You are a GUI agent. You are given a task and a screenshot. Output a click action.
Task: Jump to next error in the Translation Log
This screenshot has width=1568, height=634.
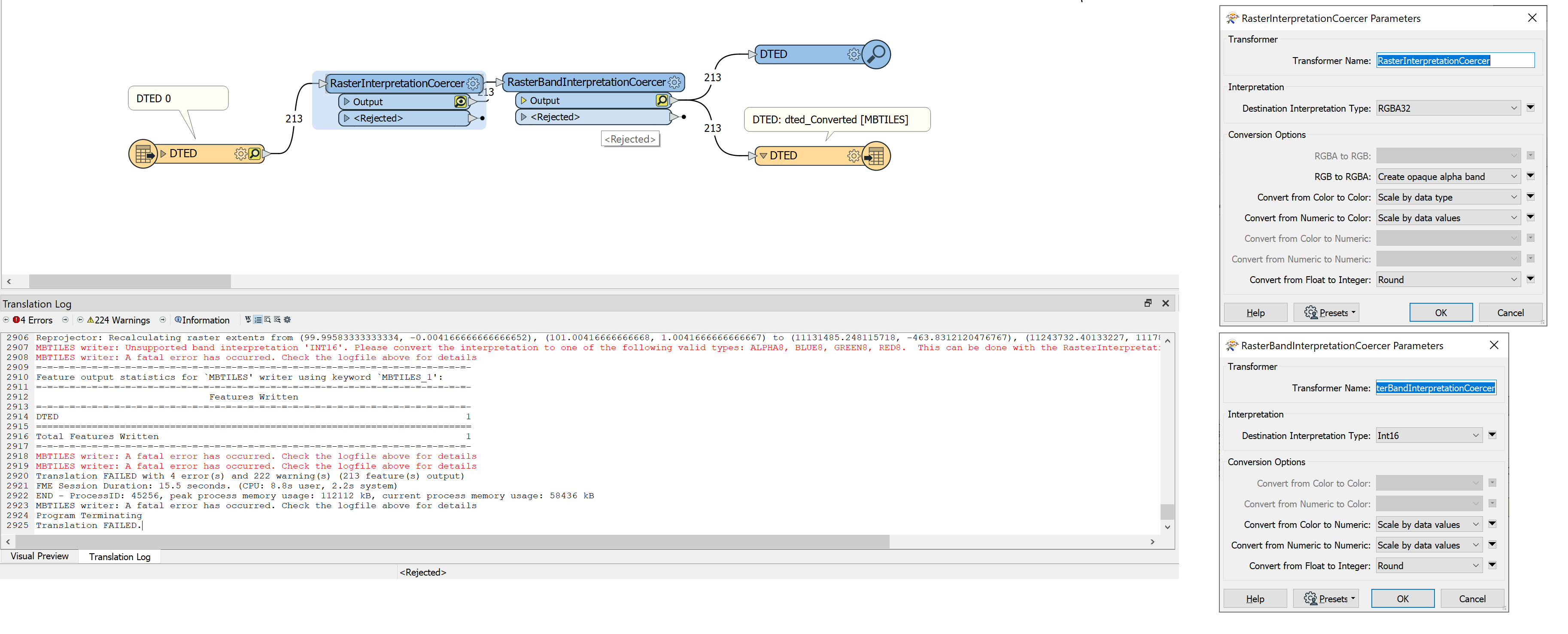click(65, 320)
